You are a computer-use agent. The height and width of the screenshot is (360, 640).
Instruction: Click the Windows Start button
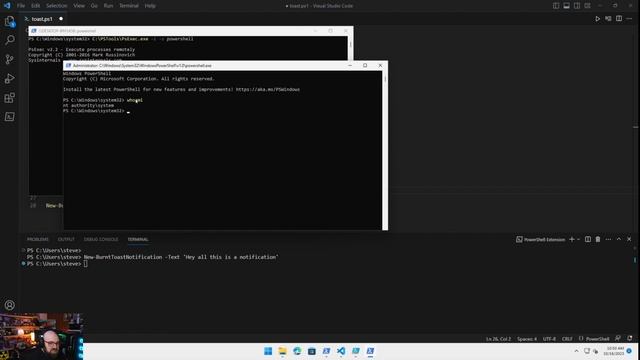coord(268,351)
